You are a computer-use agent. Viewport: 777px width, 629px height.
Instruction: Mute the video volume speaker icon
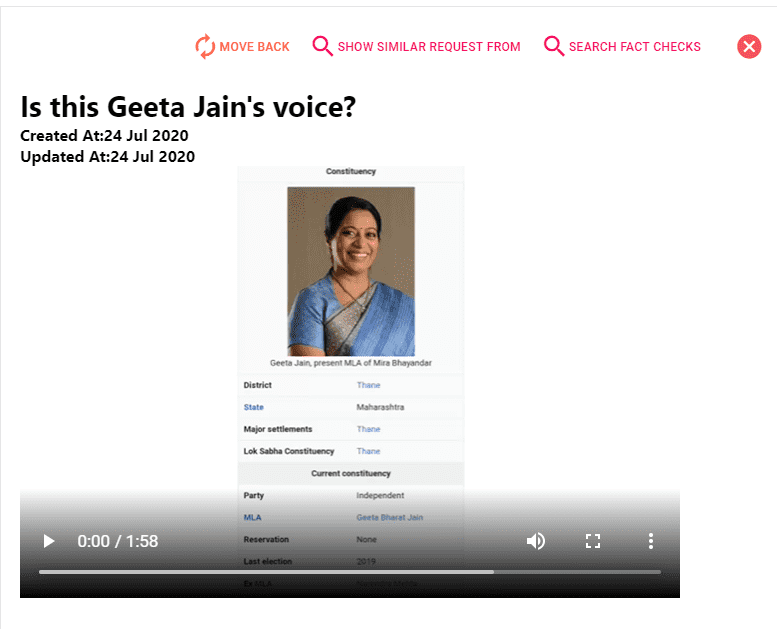point(535,541)
